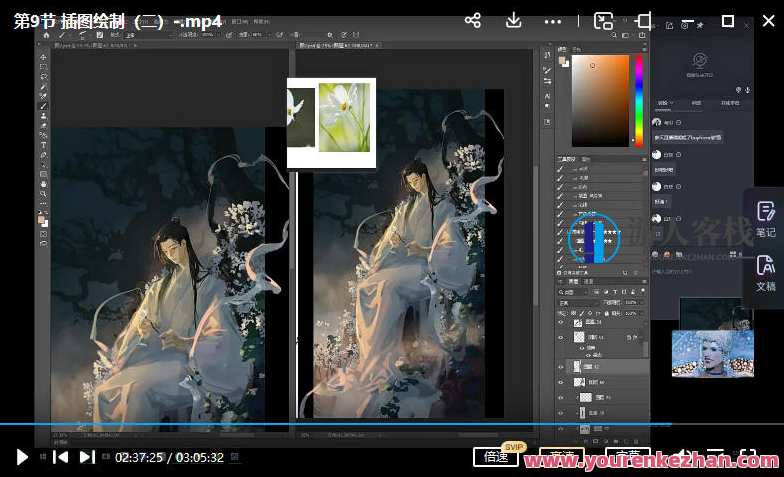
Task: Skip to previous video
Action: [60, 456]
